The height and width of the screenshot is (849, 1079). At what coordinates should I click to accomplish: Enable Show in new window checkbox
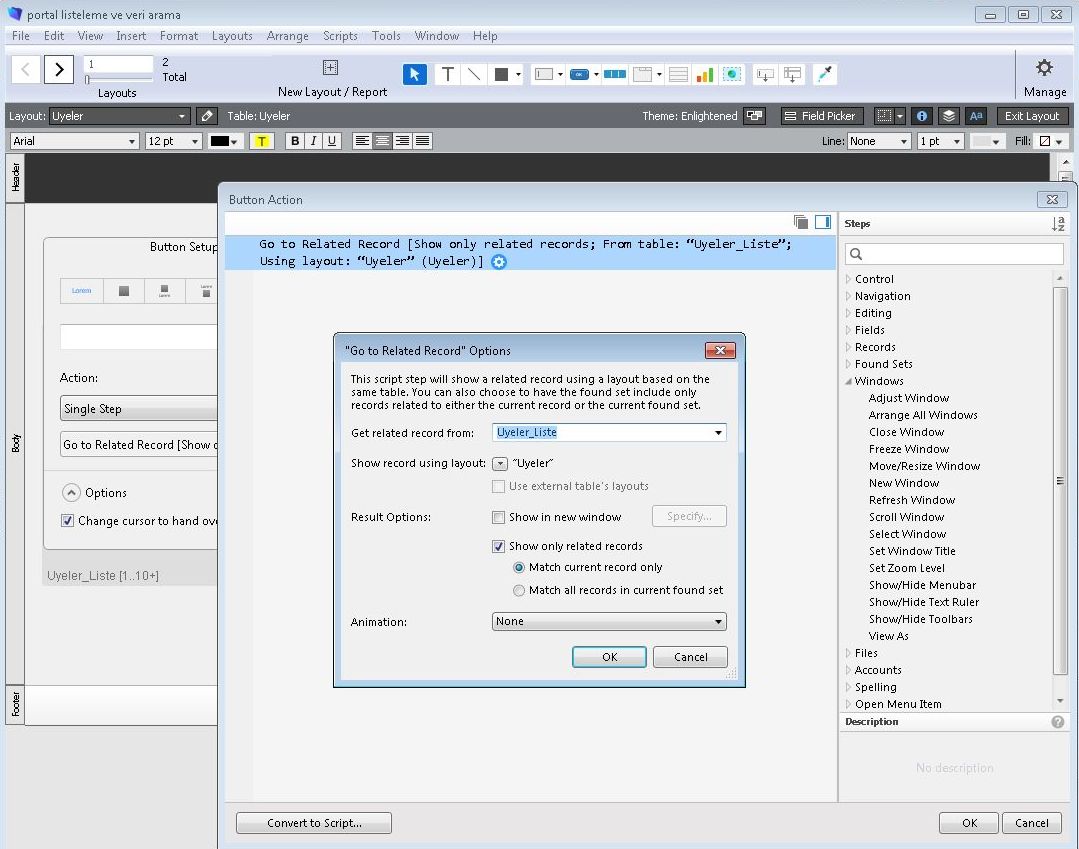click(x=499, y=517)
